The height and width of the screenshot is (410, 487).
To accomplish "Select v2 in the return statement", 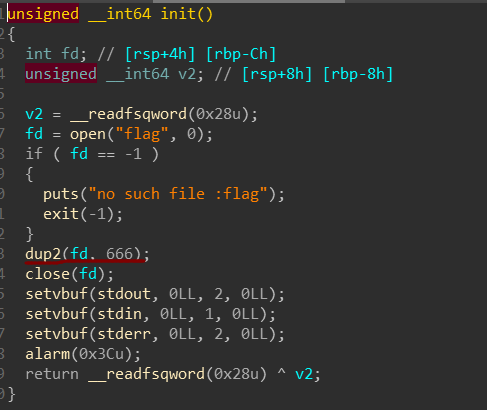I will [304, 374].
